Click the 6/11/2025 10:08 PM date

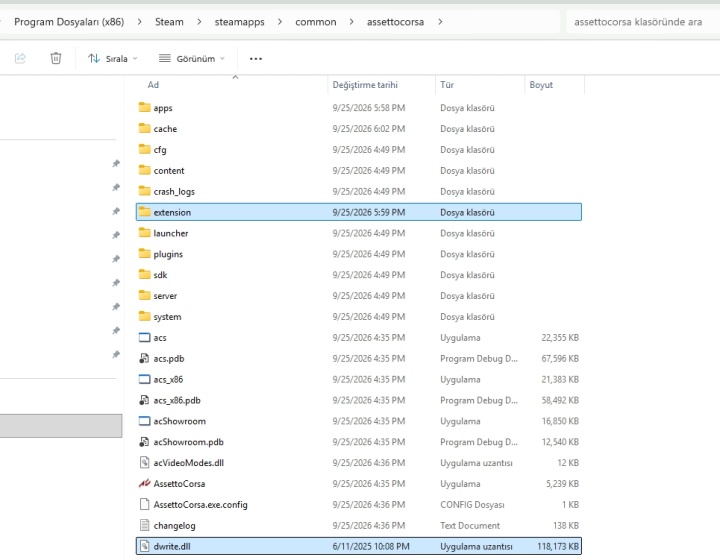click(x=371, y=546)
